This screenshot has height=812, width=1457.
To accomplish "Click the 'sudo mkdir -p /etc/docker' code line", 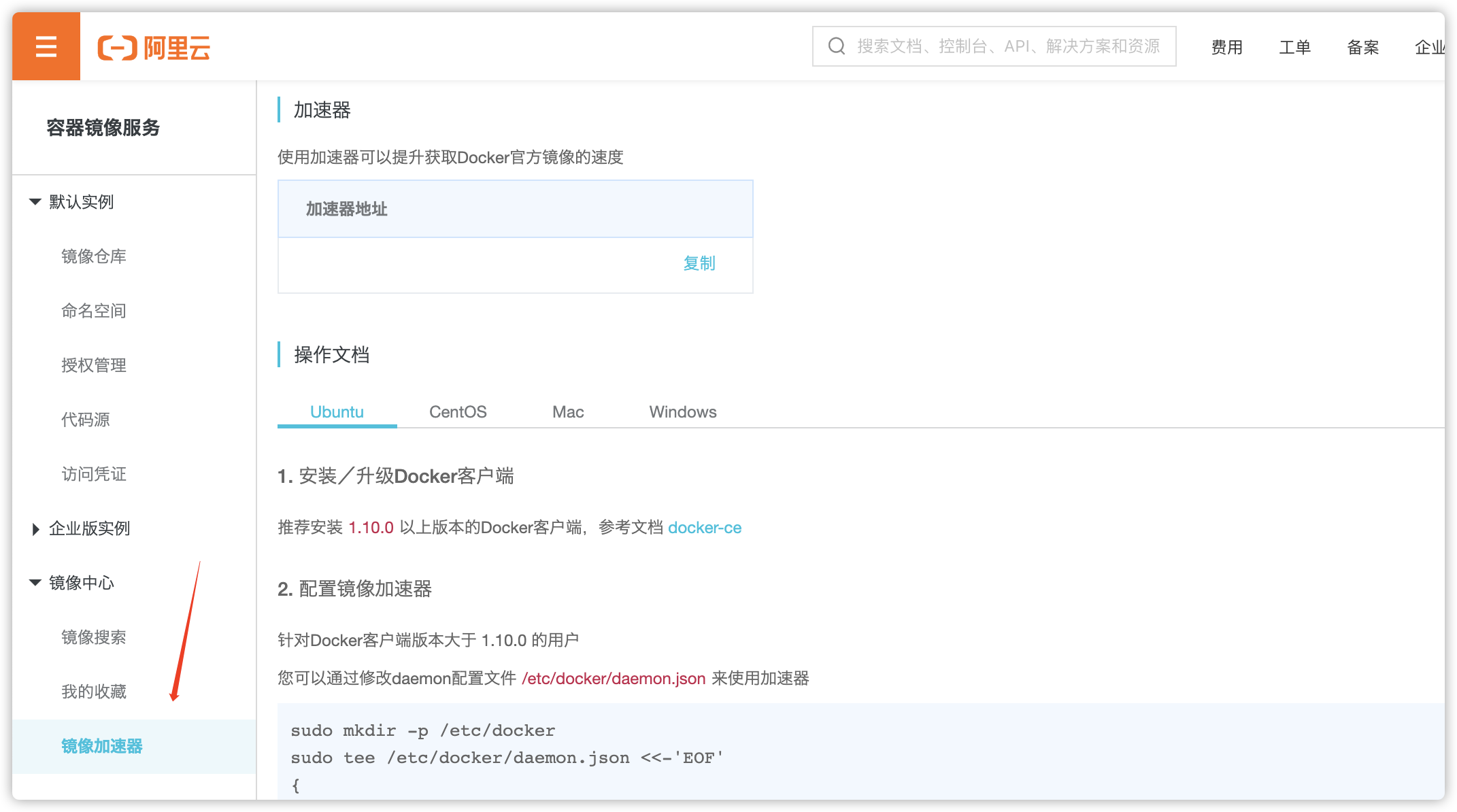I will coord(423,730).
